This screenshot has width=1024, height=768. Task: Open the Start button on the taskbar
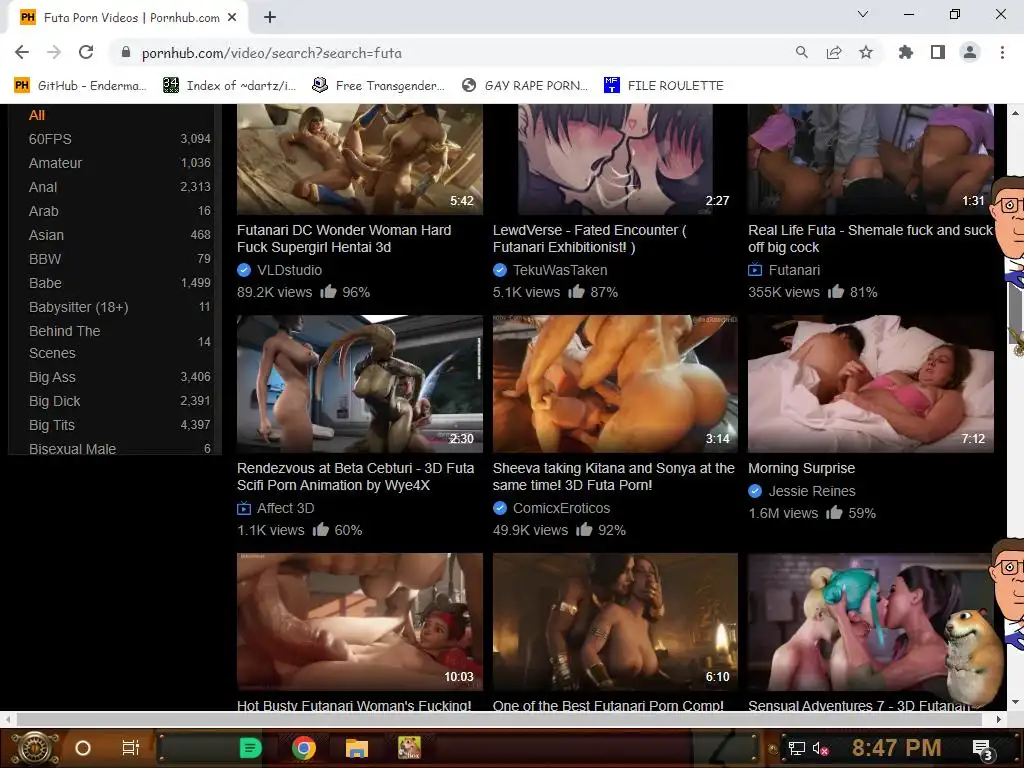[x=35, y=748]
